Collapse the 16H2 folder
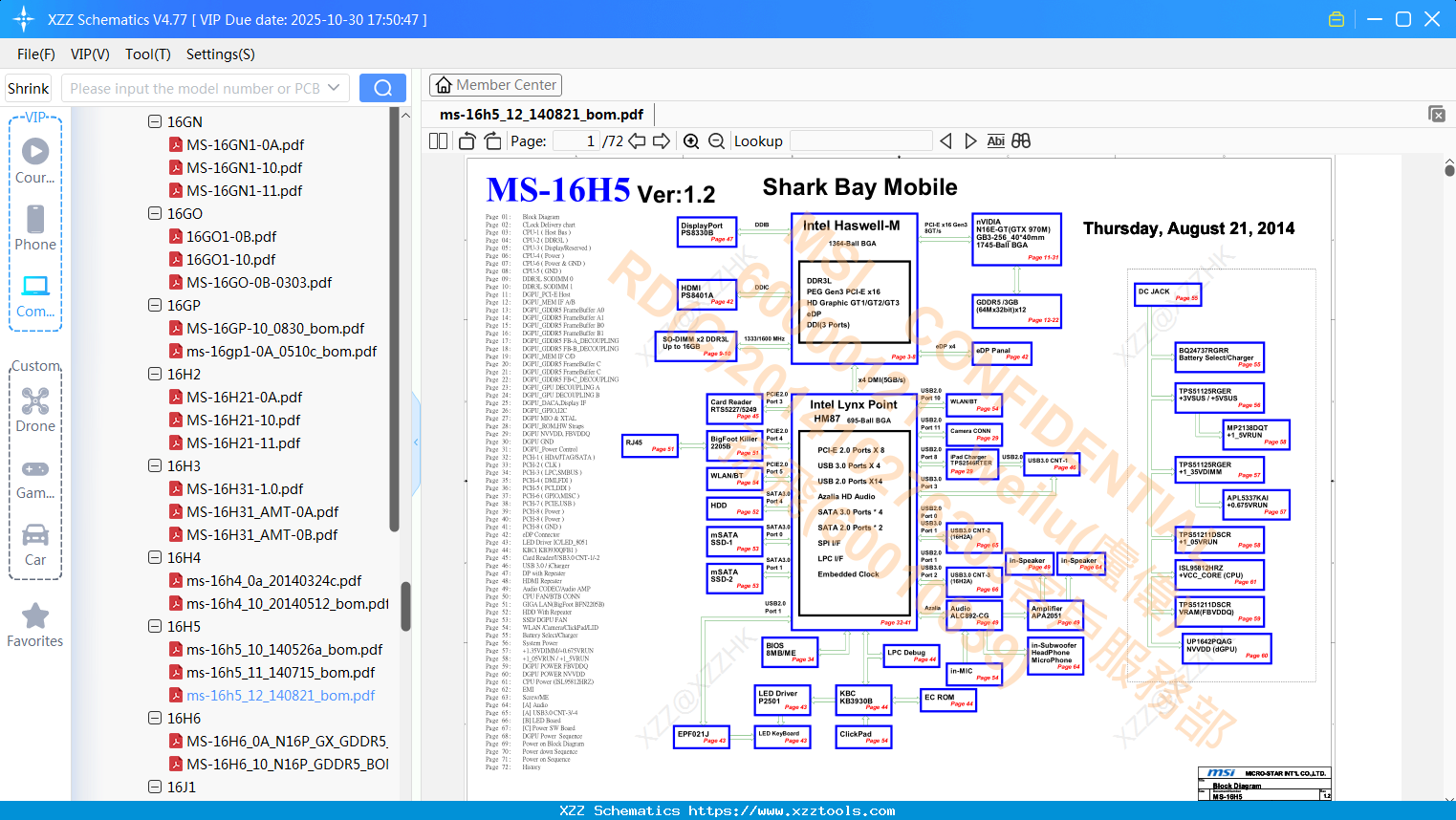Viewport: 1456px width, 820px height. tap(155, 374)
